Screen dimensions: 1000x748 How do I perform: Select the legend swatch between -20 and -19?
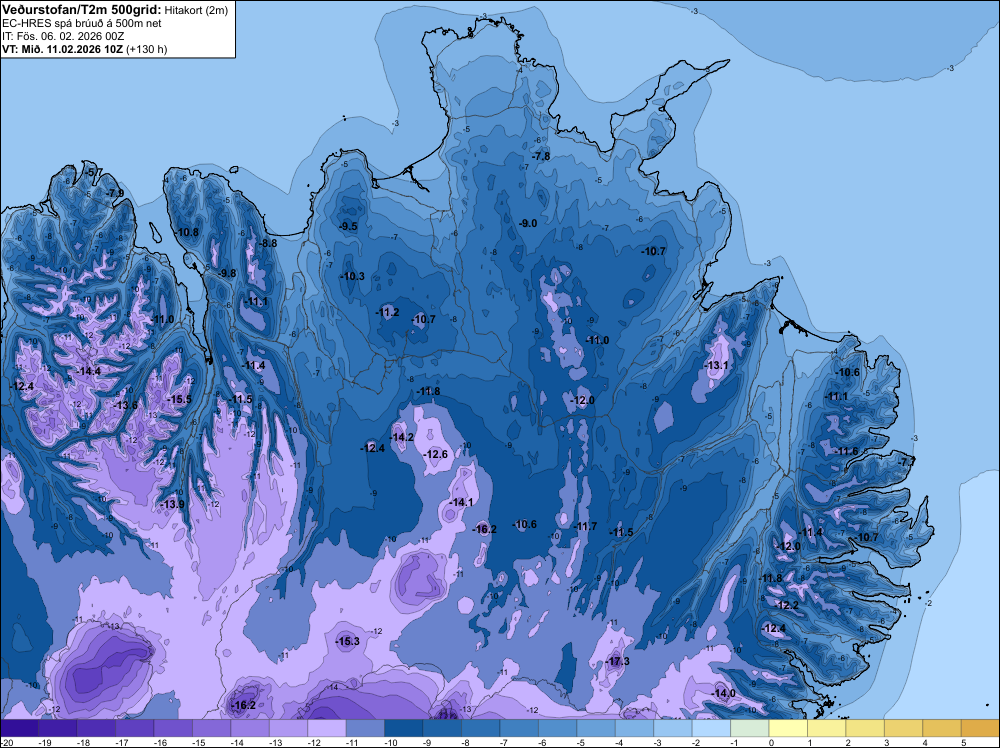(19, 728)
